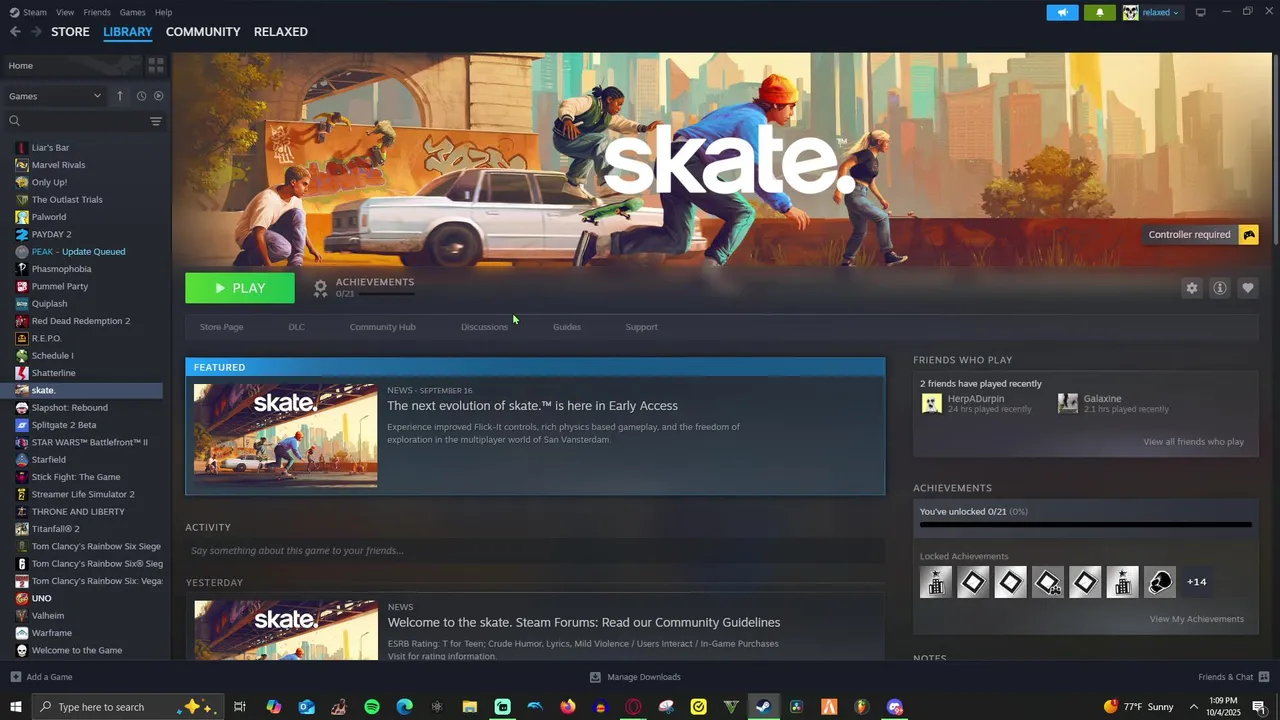Open the Guides link
The width and height of the screenshot is (1280, 720).
(x=567, y=327)
